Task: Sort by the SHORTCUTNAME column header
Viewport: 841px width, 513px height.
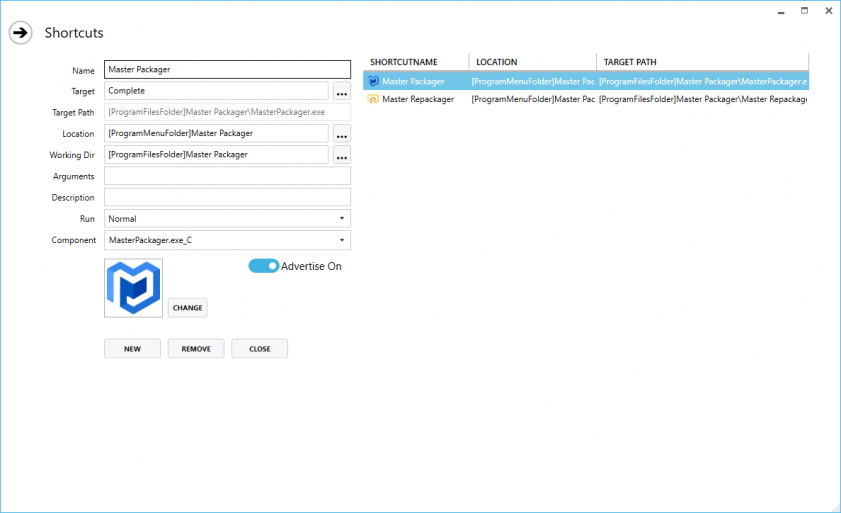Action: pyautogui.click(x=416, y=62)
